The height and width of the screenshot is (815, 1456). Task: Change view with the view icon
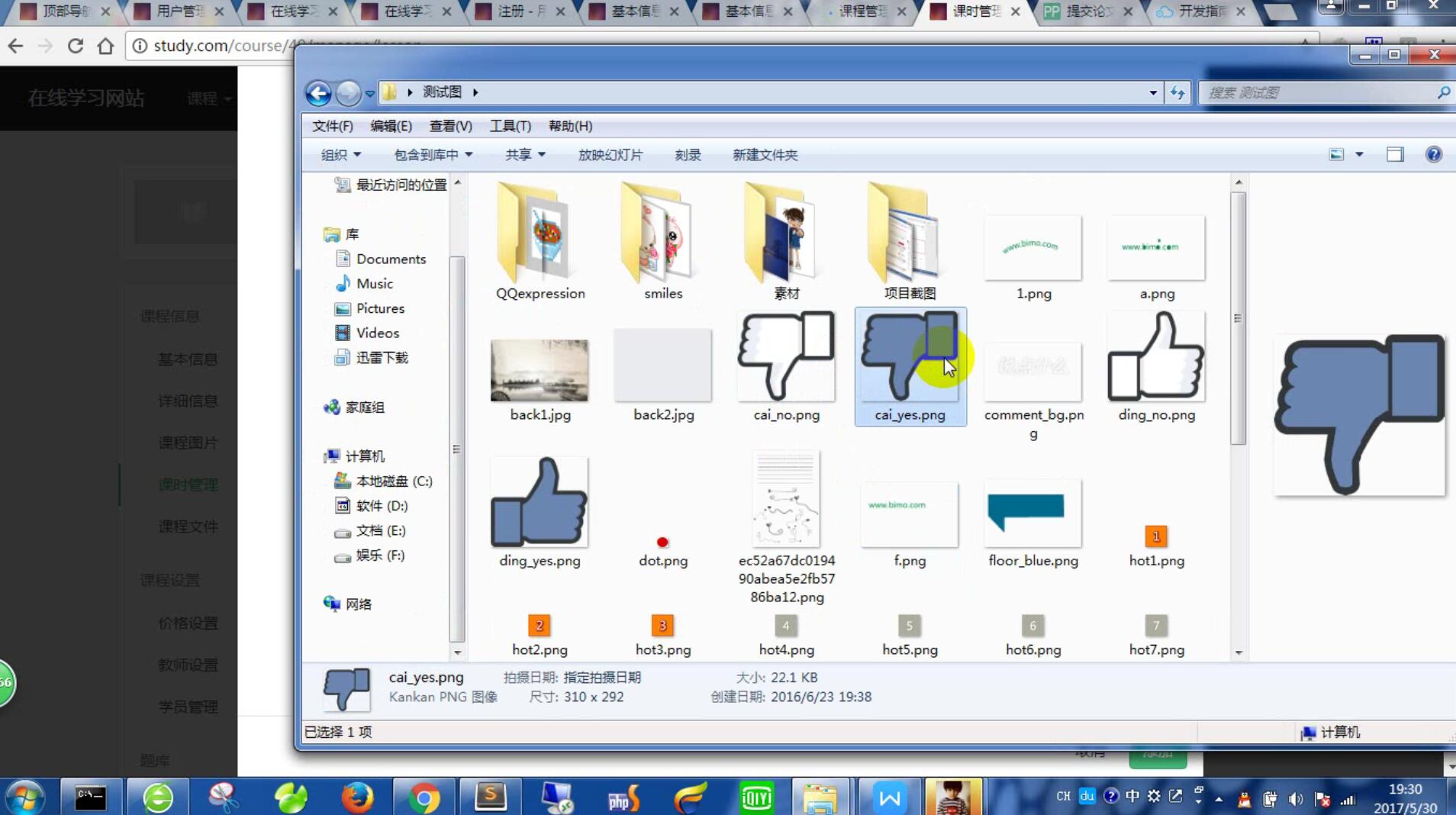[x=1336, y=154]
